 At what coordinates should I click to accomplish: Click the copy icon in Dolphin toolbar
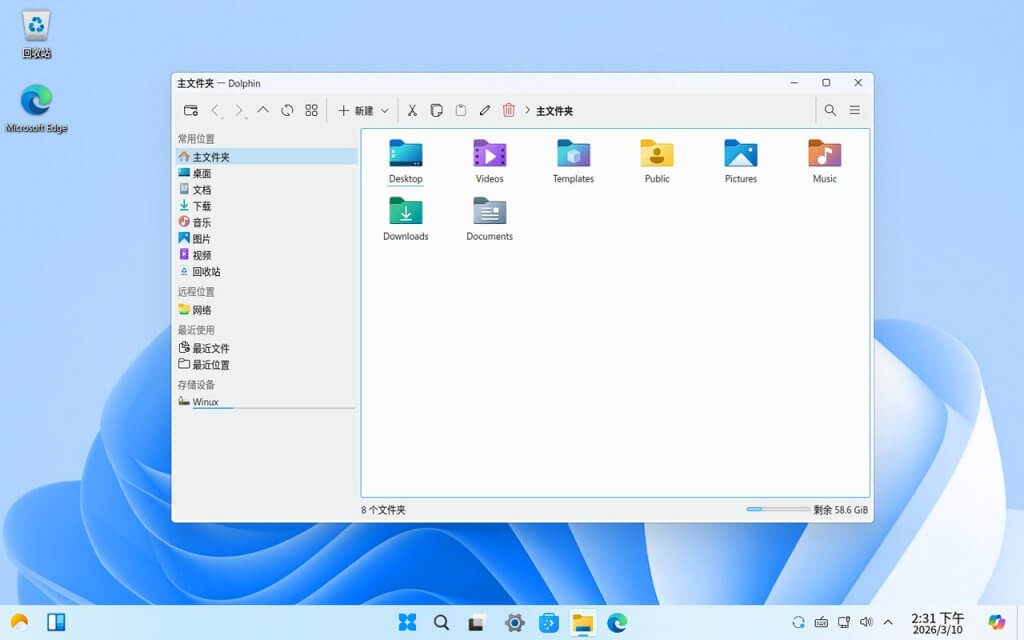[x=436, y=110]
